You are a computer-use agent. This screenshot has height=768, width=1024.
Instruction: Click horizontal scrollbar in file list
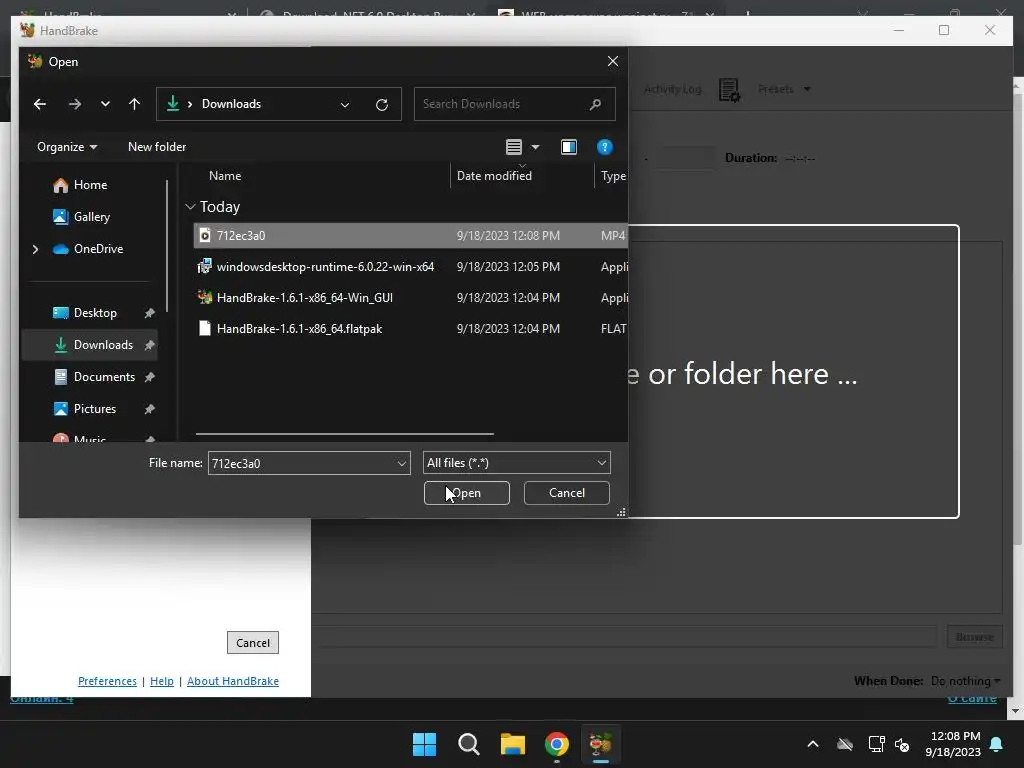coord(345,434)
